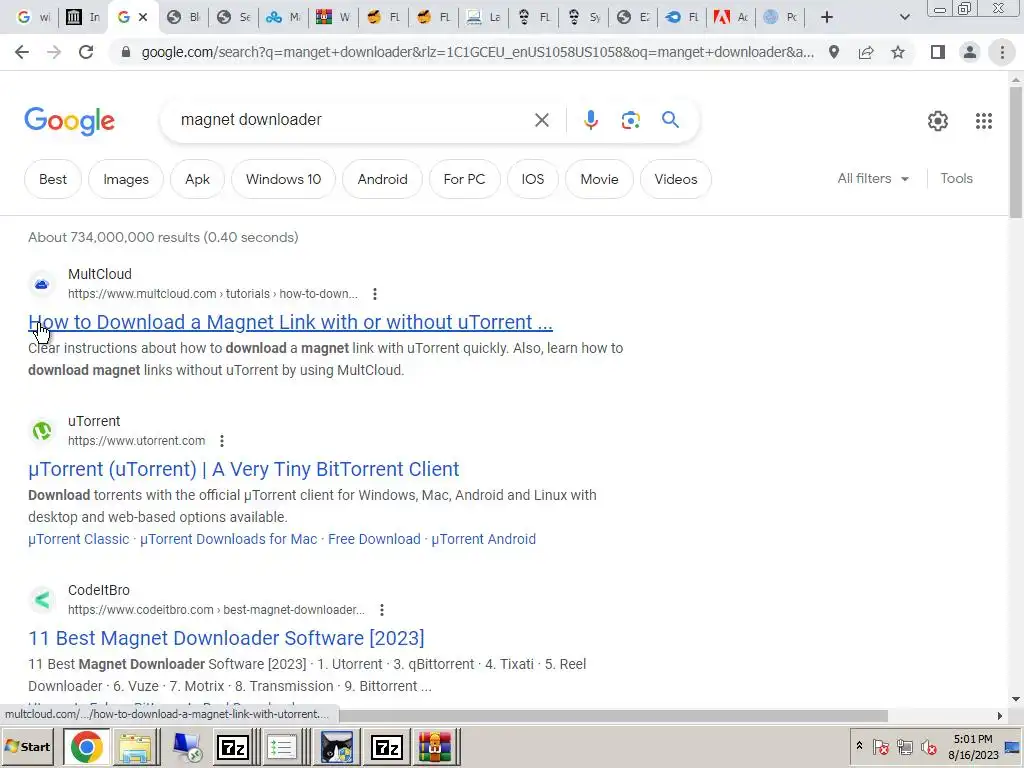The width and height of the screenshot is (1024, 768).
Task: Open the browser side panel
Action: point(938,52)
